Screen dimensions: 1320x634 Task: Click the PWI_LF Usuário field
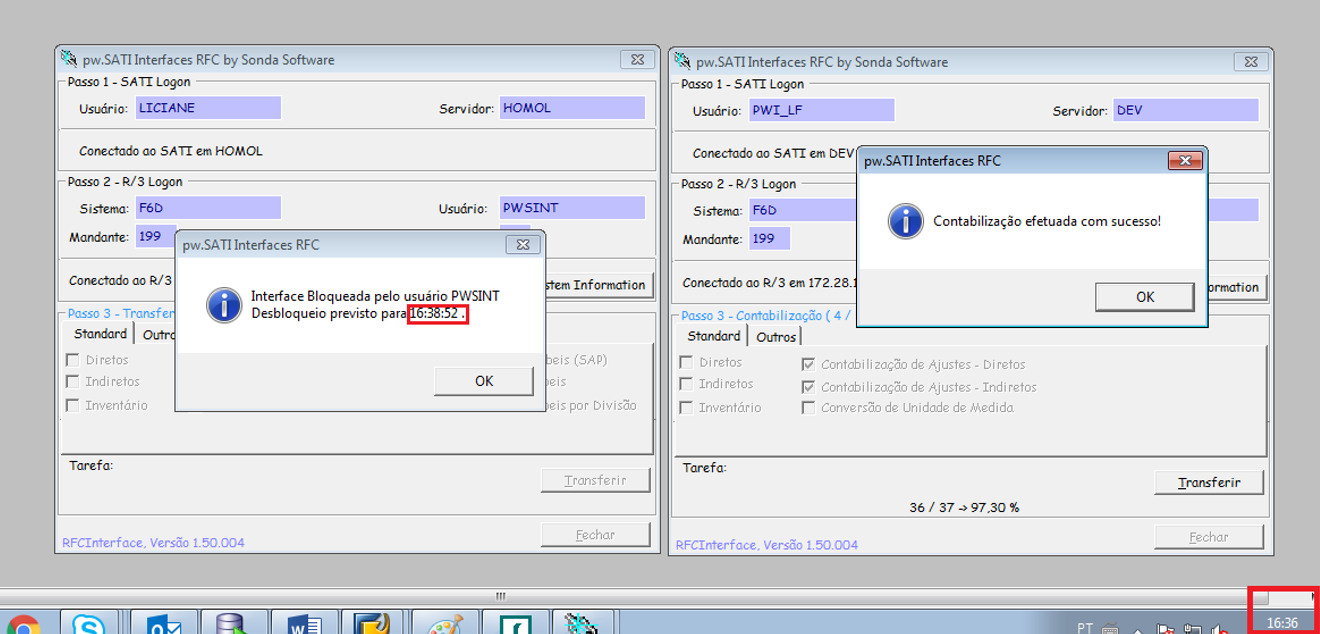point(821,110)
